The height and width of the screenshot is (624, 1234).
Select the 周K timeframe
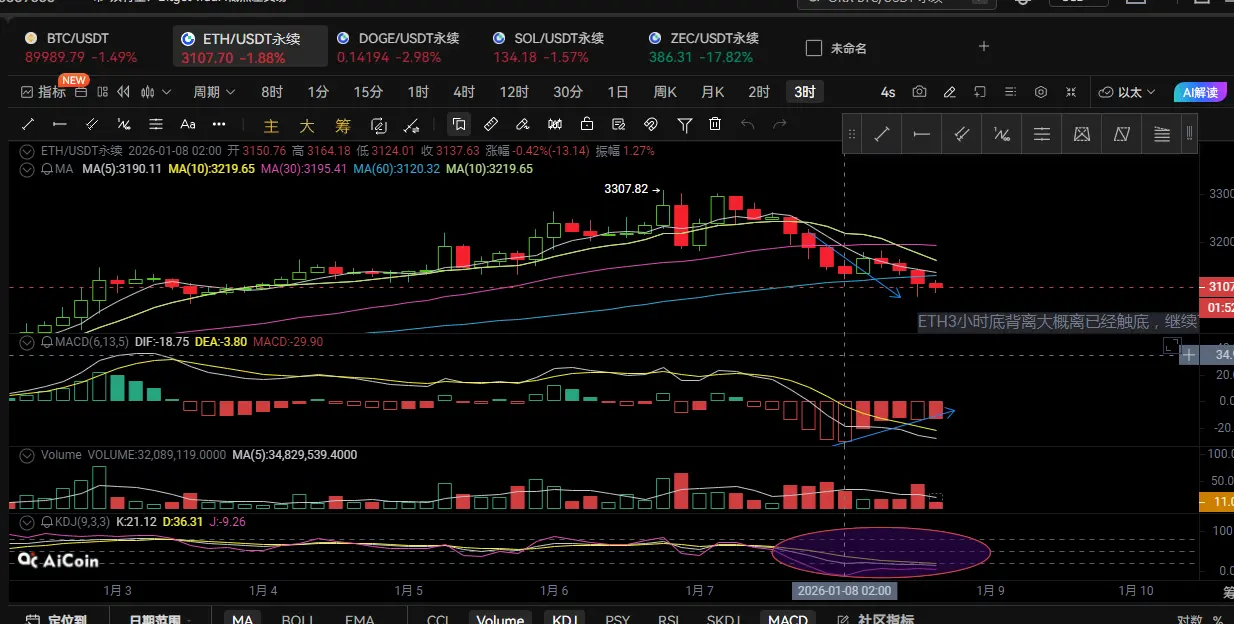click(x=665, y=92)
